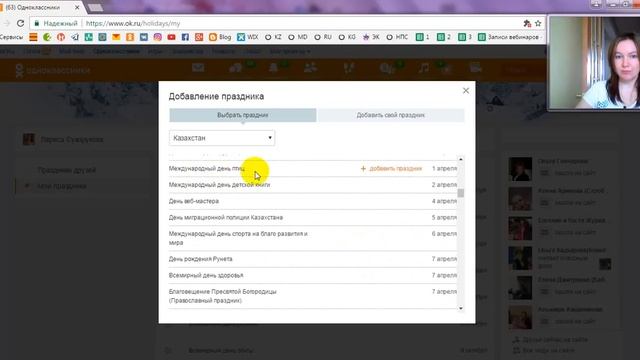Screen dimensions: 640x360
Task: Open the Blog bookmark
Action: click(220, 37)
